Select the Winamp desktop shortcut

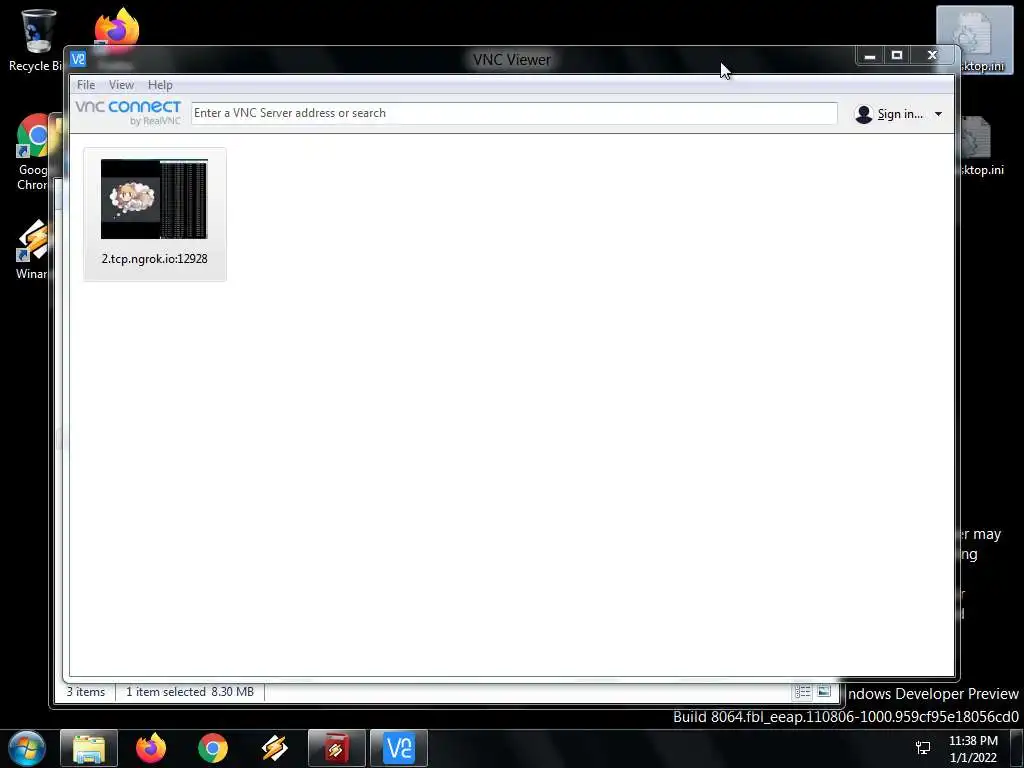(x=31, y=250)
